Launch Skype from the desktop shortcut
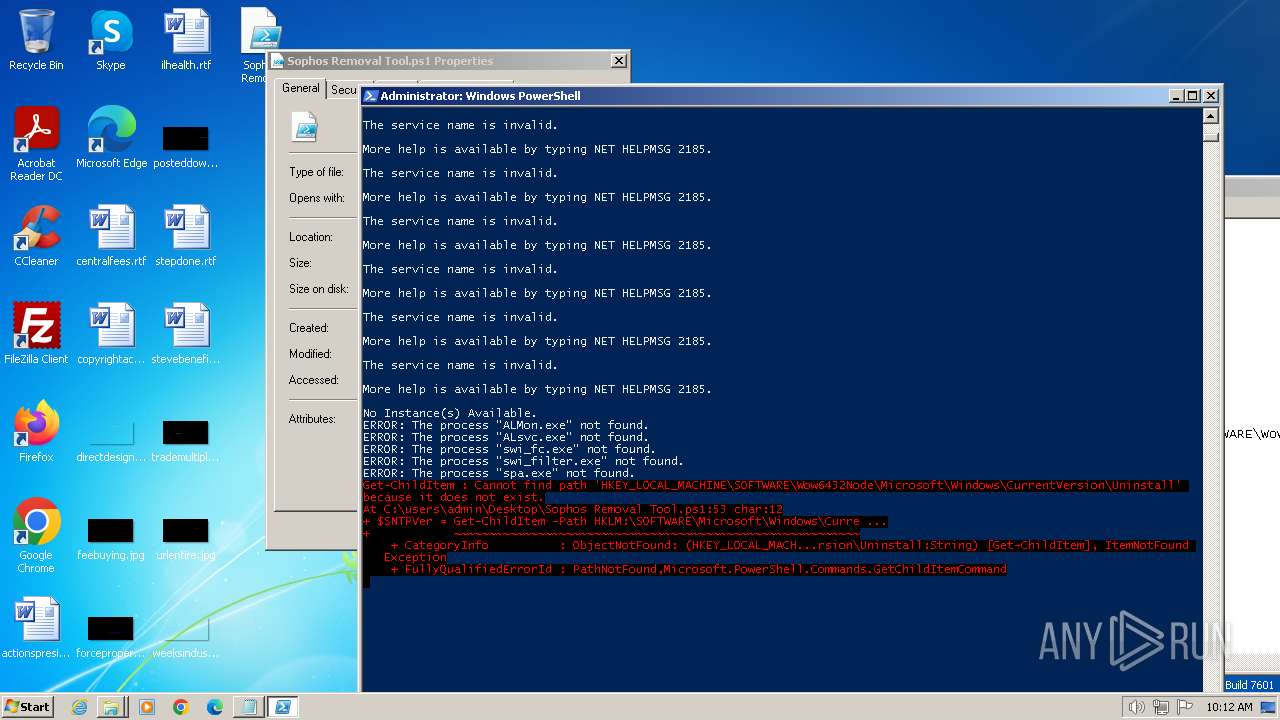Screen dimensions: 1280x720 [x=110, y=40]
